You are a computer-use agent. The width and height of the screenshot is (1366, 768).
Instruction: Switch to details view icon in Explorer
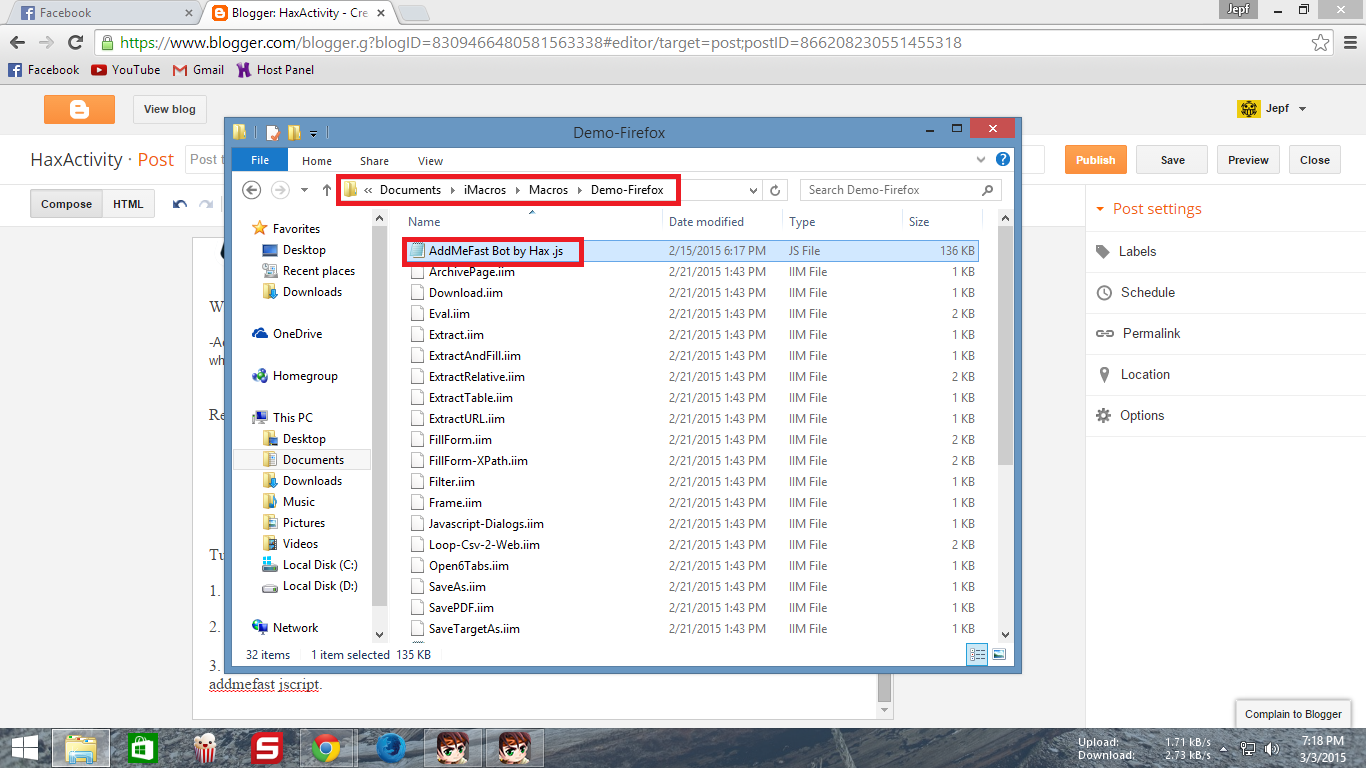(x=977, y=654)
